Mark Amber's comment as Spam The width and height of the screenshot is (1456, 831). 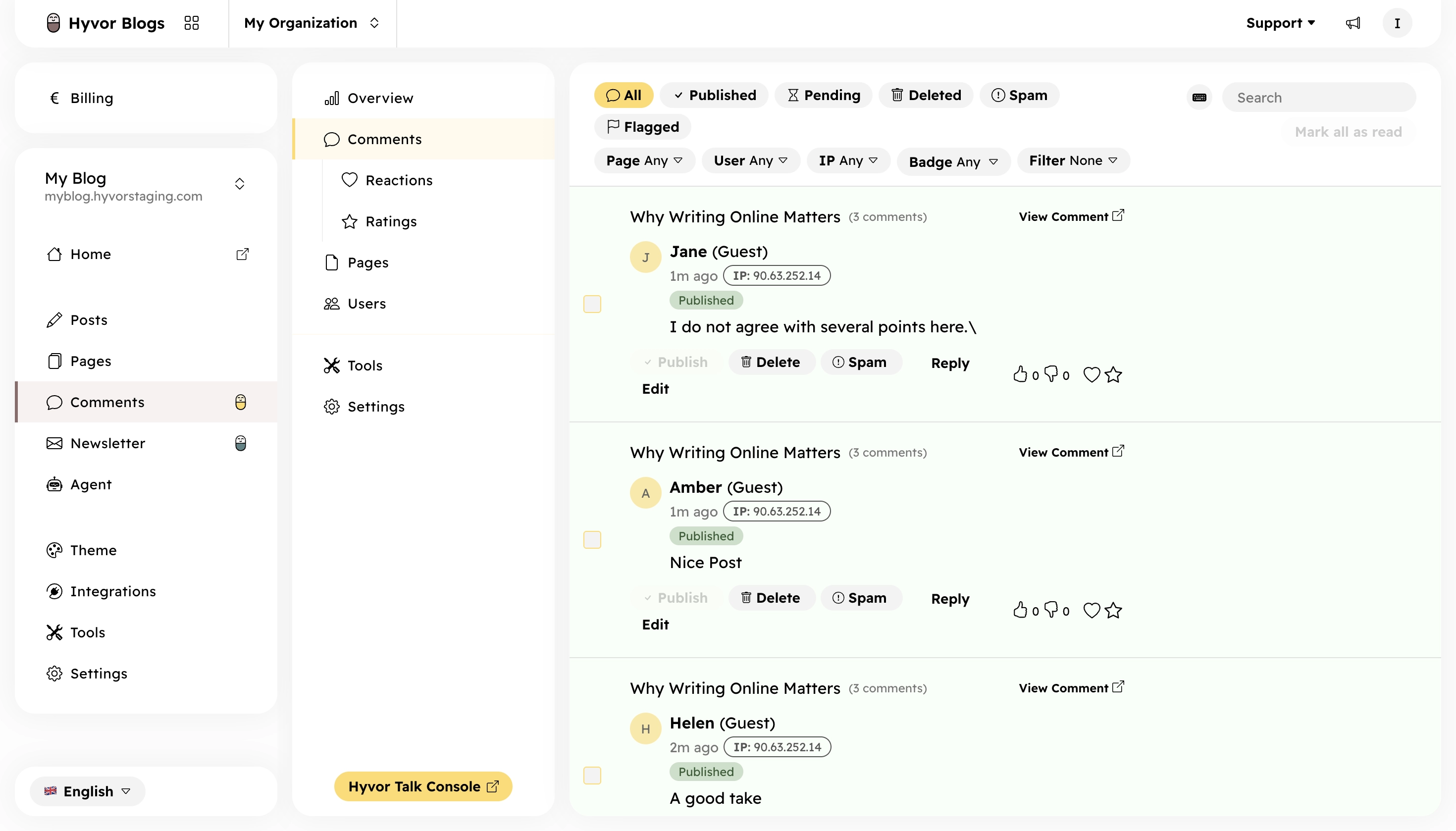point(861,598)
